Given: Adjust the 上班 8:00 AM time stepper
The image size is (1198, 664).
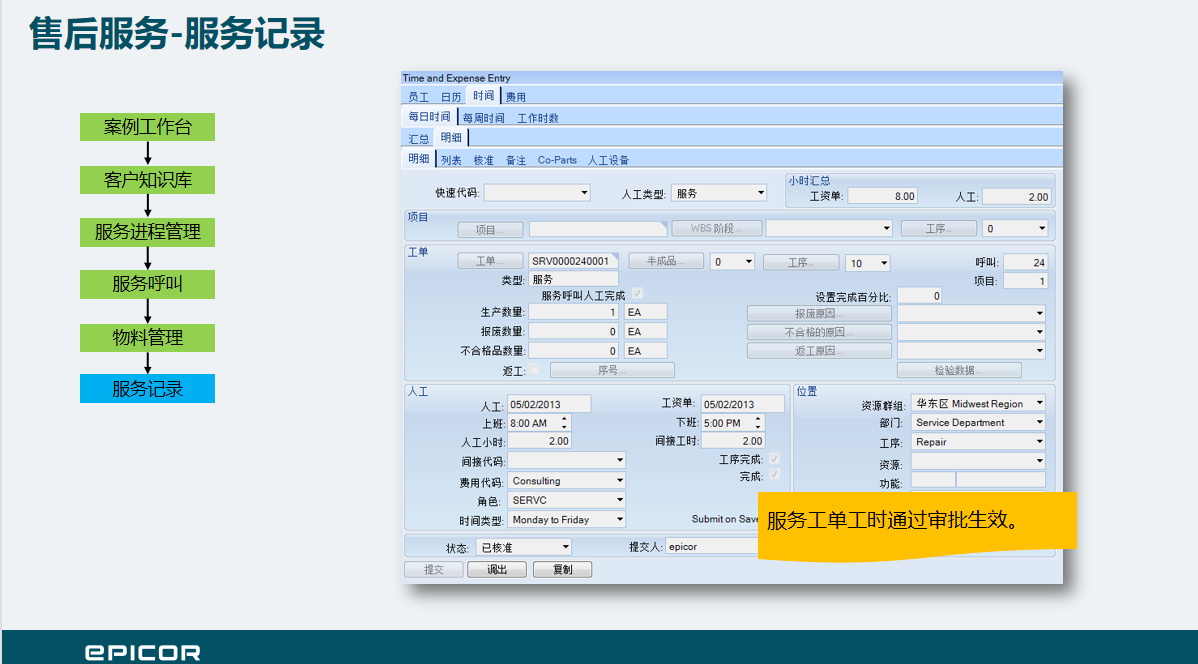Looking at the screenshot, I should 564,423.
